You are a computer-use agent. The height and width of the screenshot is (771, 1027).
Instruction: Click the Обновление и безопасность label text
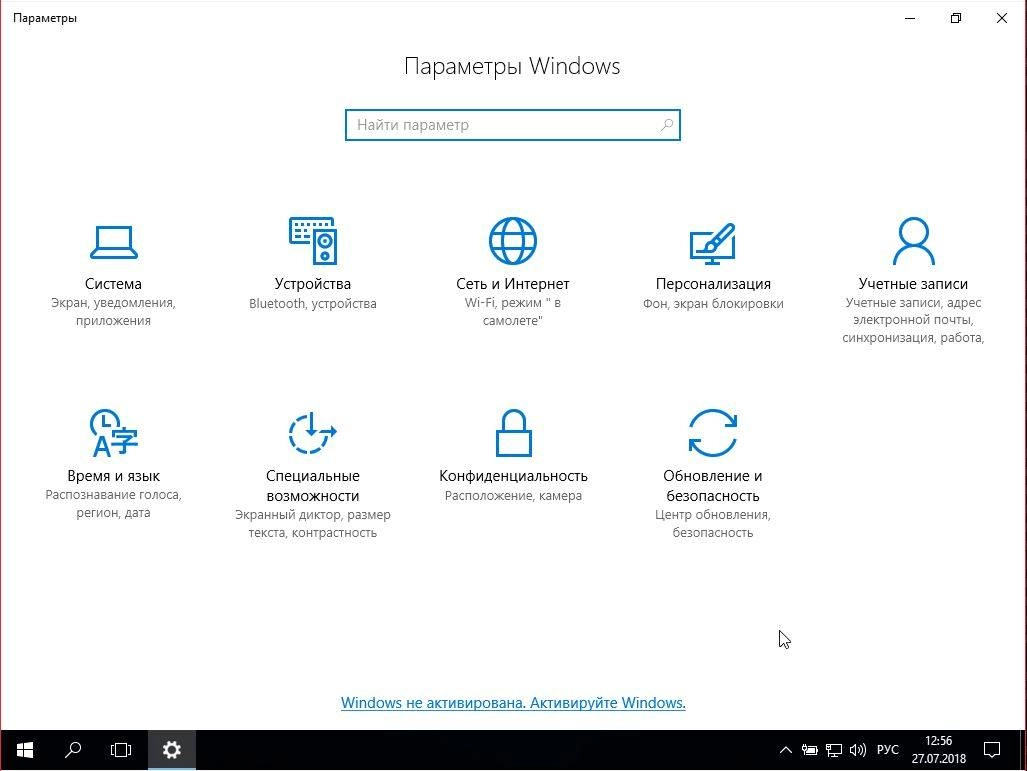point(713,485)
